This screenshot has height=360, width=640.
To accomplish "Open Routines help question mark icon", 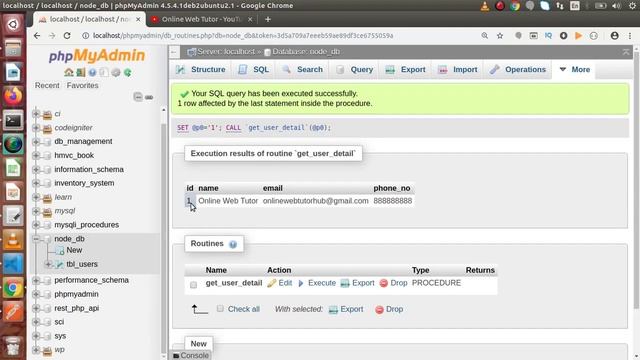I will click(233, 244).
